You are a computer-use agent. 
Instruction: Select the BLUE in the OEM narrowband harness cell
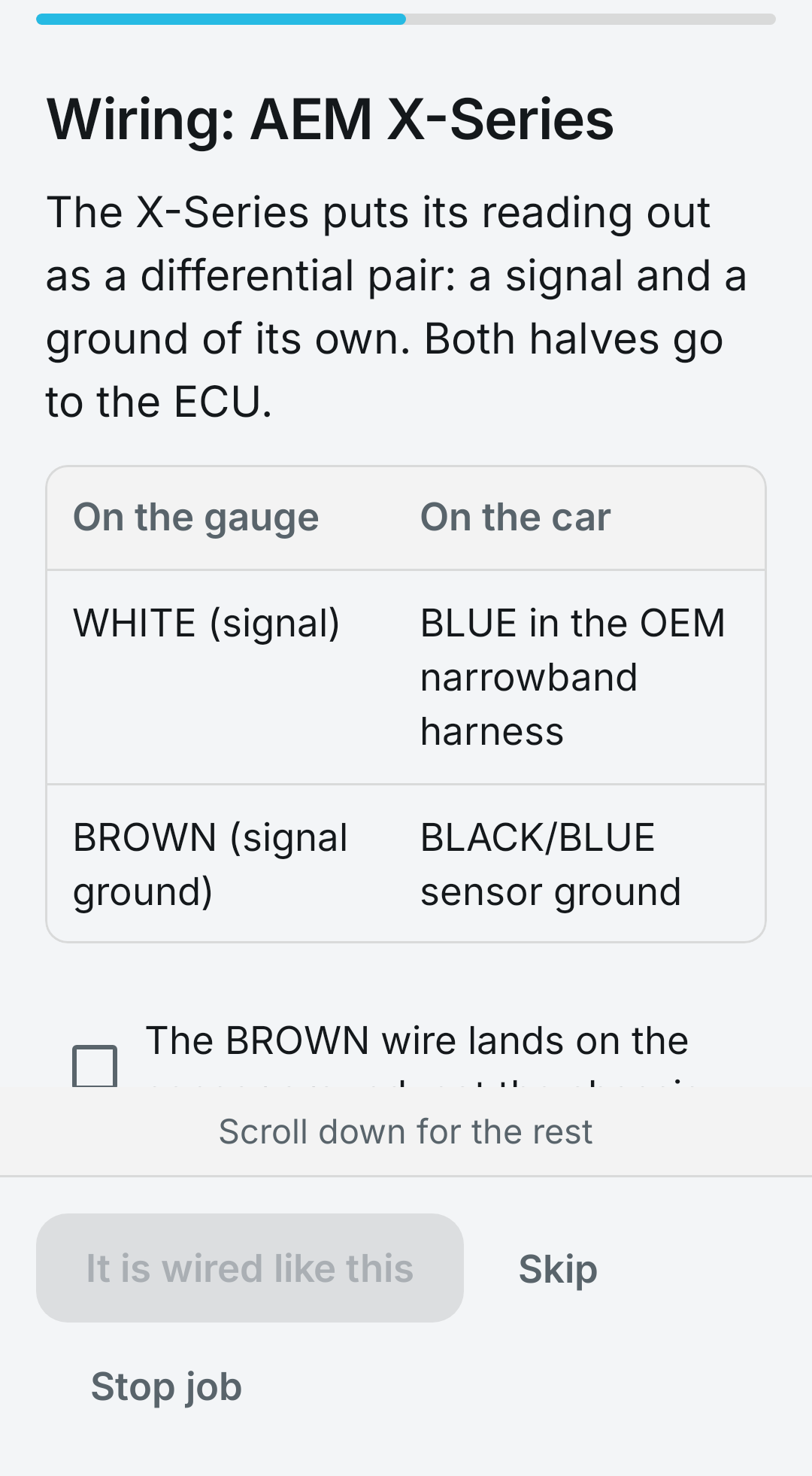(573, 677)
